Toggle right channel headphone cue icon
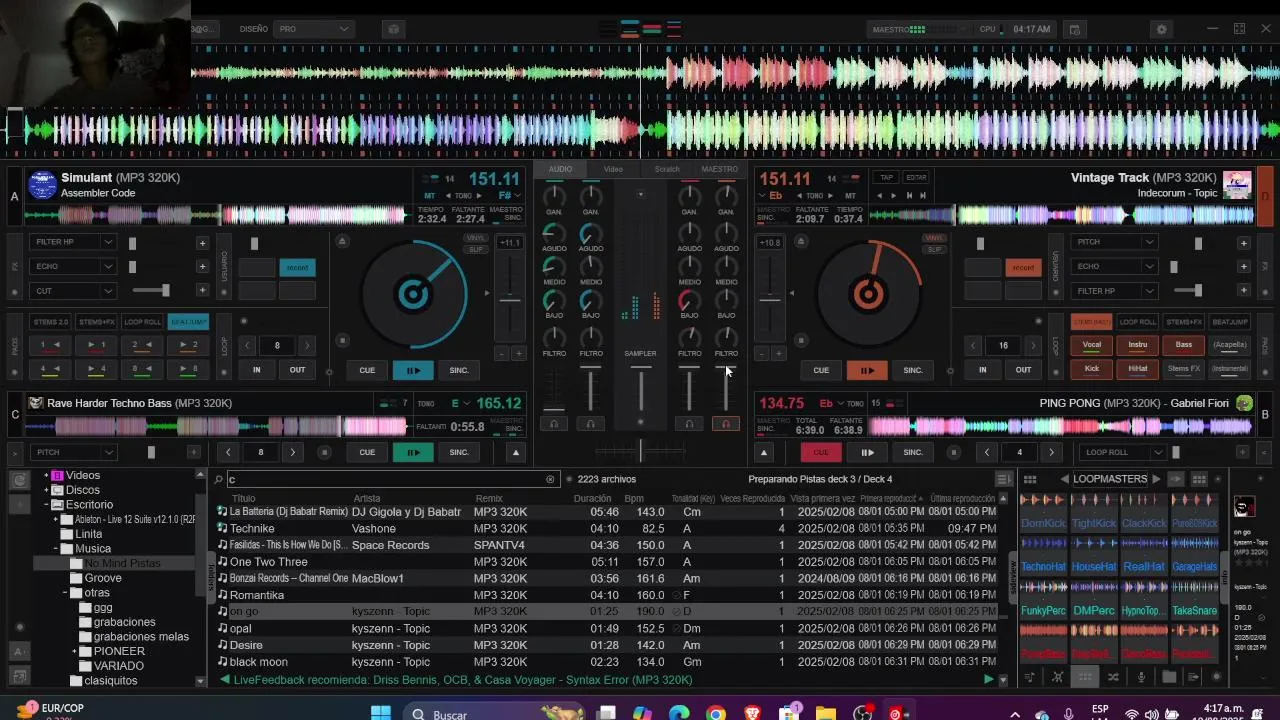 click(726, 424)
